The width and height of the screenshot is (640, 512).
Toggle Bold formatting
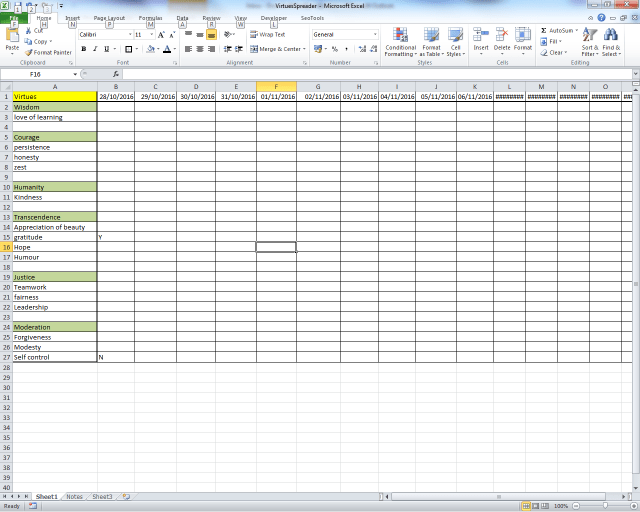pos(82,48)
